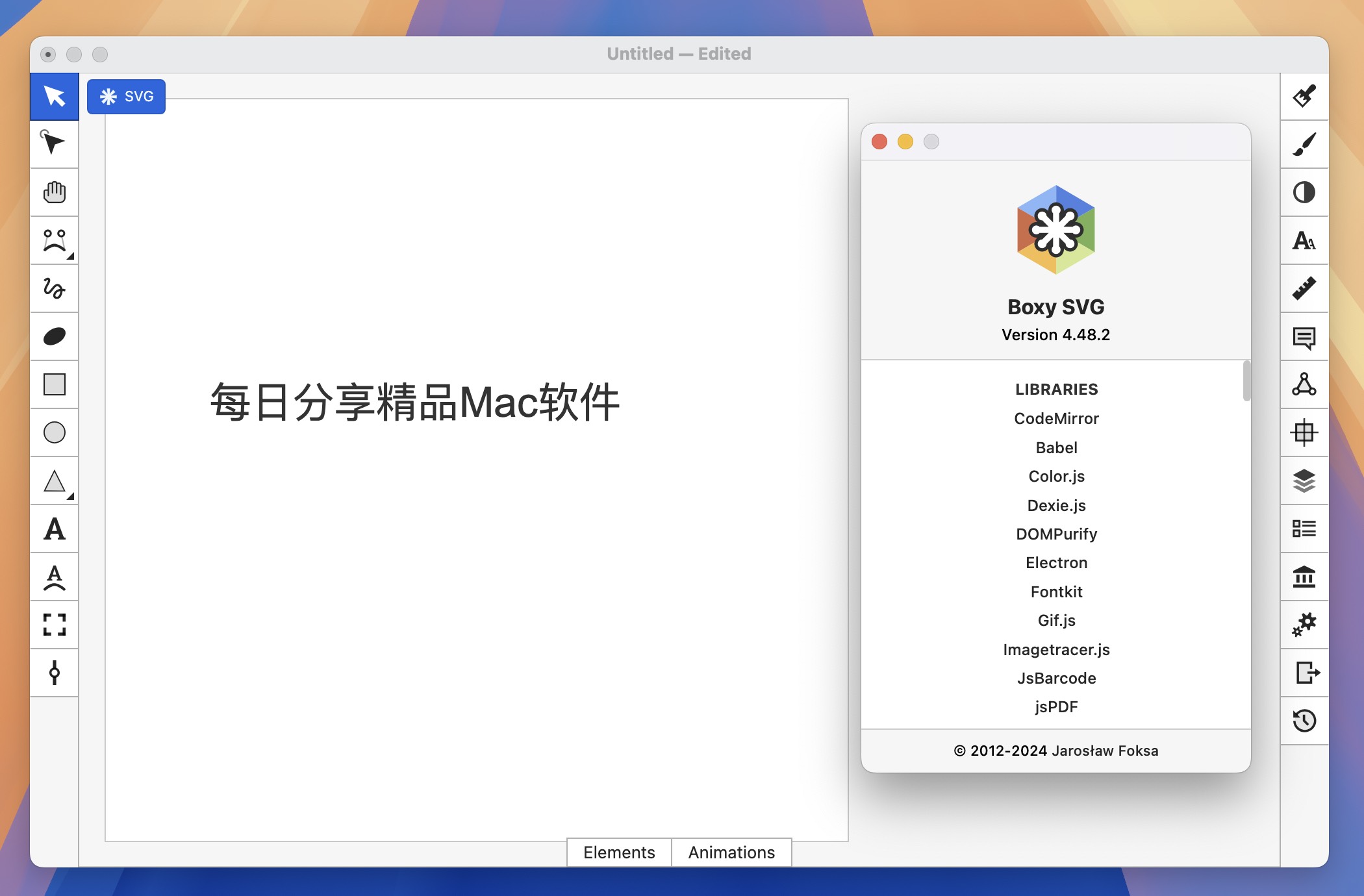Click jsPDF in libraries list
Viewport: 1364px width, 896px height.
pyautogui.click(x=1056, y=707)
